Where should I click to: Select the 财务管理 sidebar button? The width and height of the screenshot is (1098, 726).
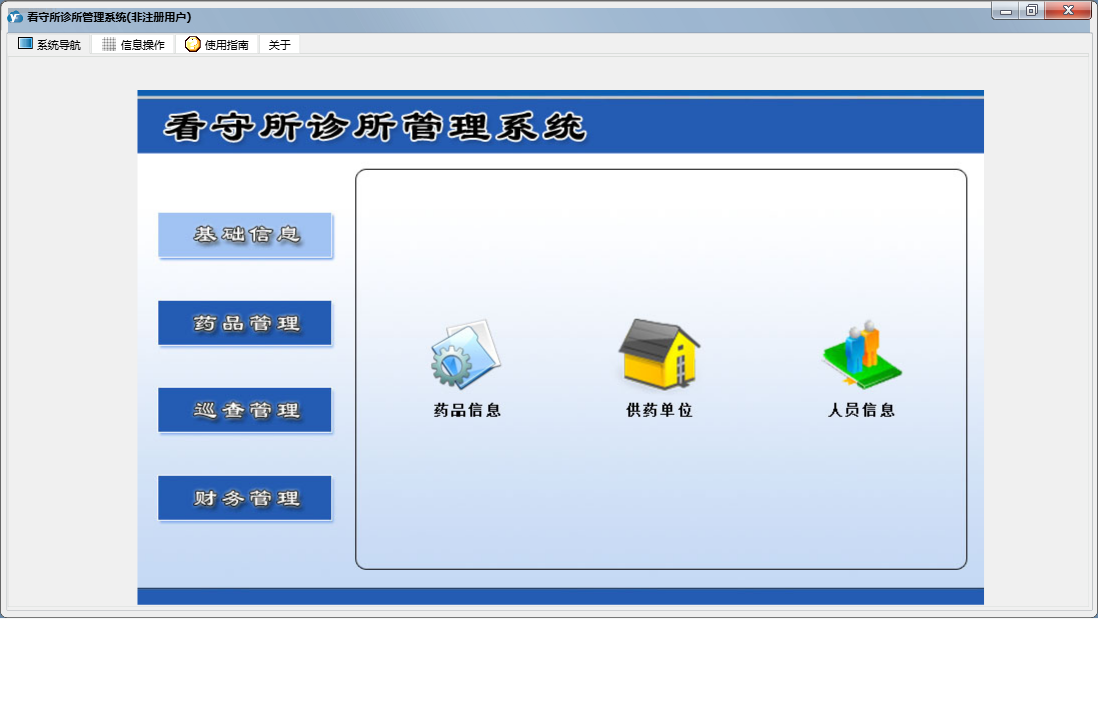click(245, 498)
